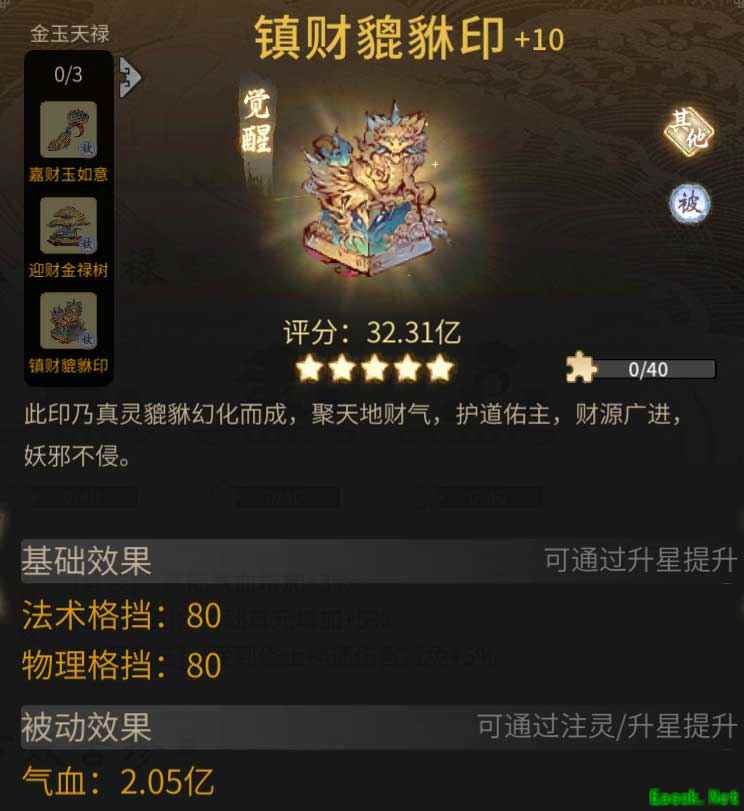Image resolution: width=744 pixels, height=811 pixels.
Task: Click the last gold star
Action: point(440,368)
